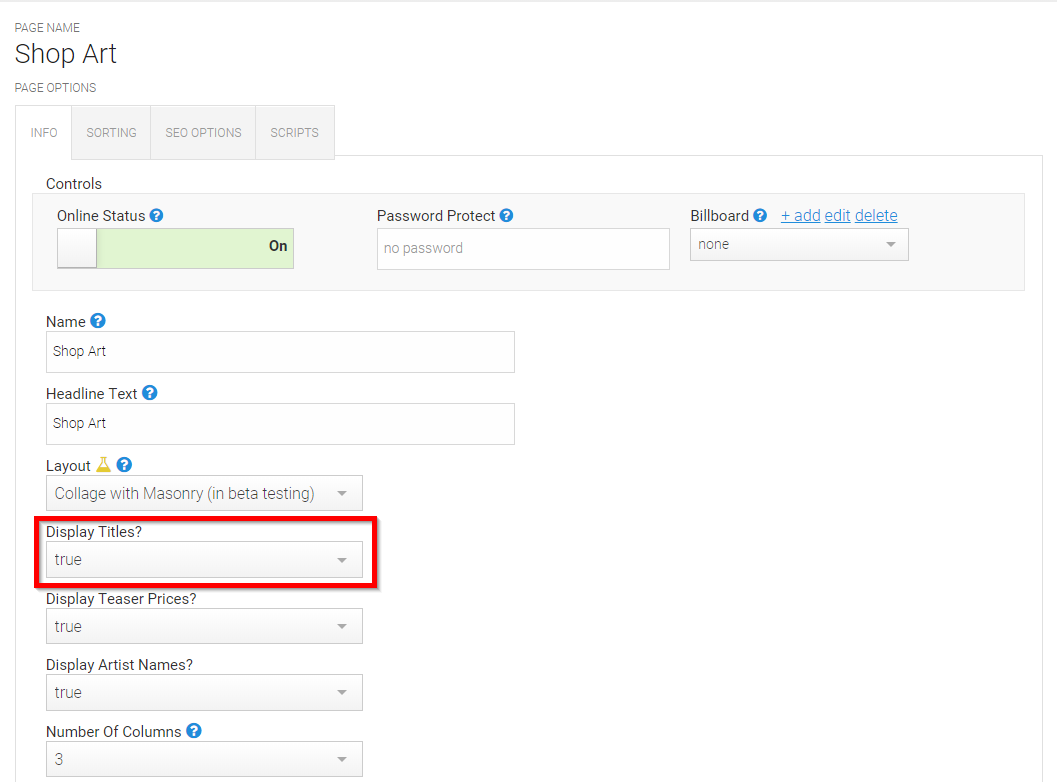This screenshot has height=782, width=1057.
Task: Open the Password Protect help icon
Action: (506, 216)
